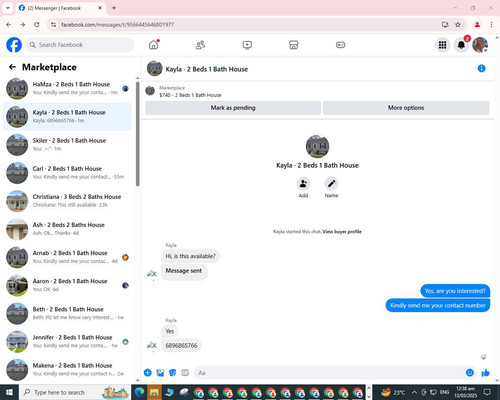
Task: Select Kayla - 2 Beds 1 Bath House chat
Action: point(68,117)
